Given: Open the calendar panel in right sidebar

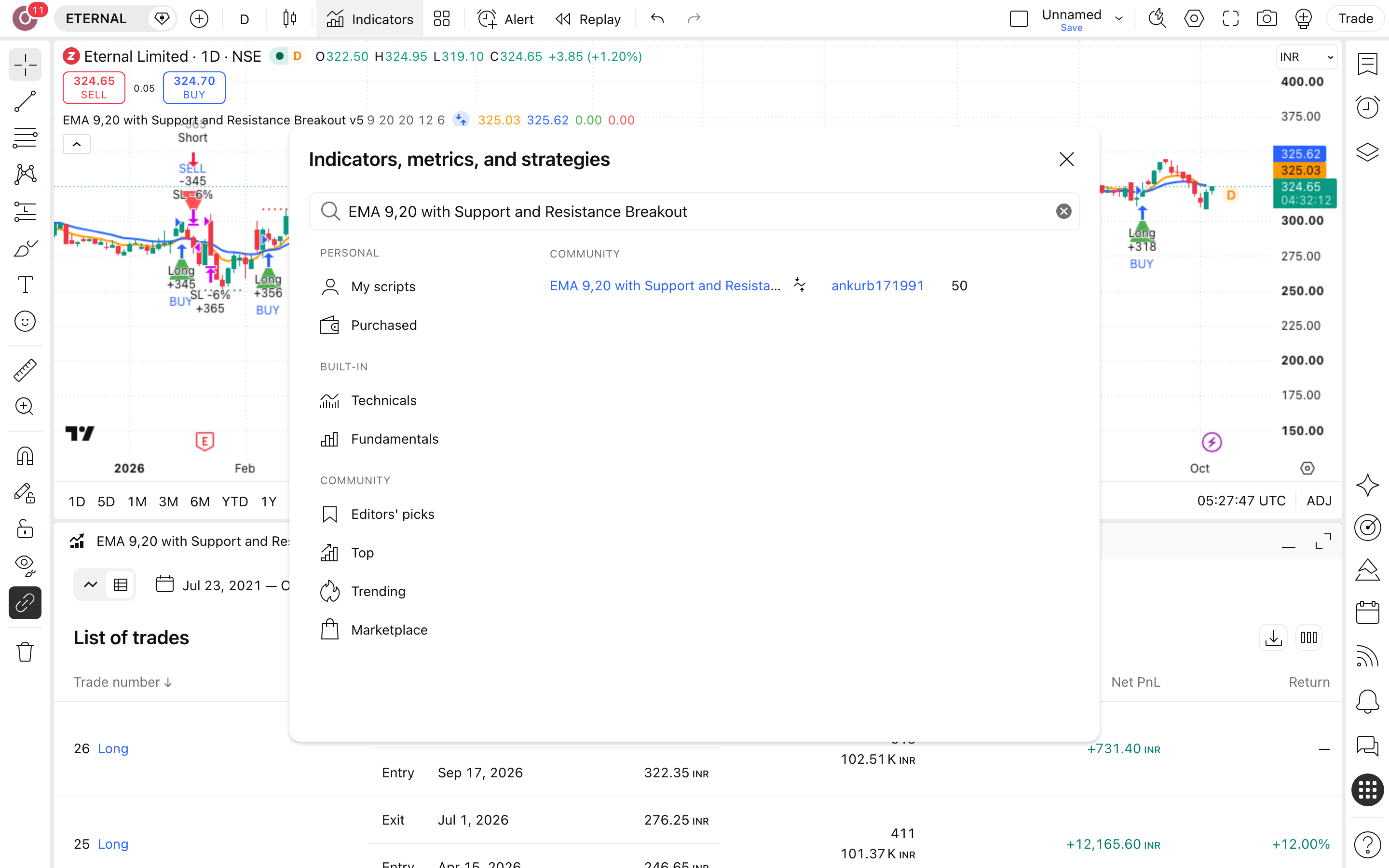Looking at the screenshot, I should (1367, 612).
